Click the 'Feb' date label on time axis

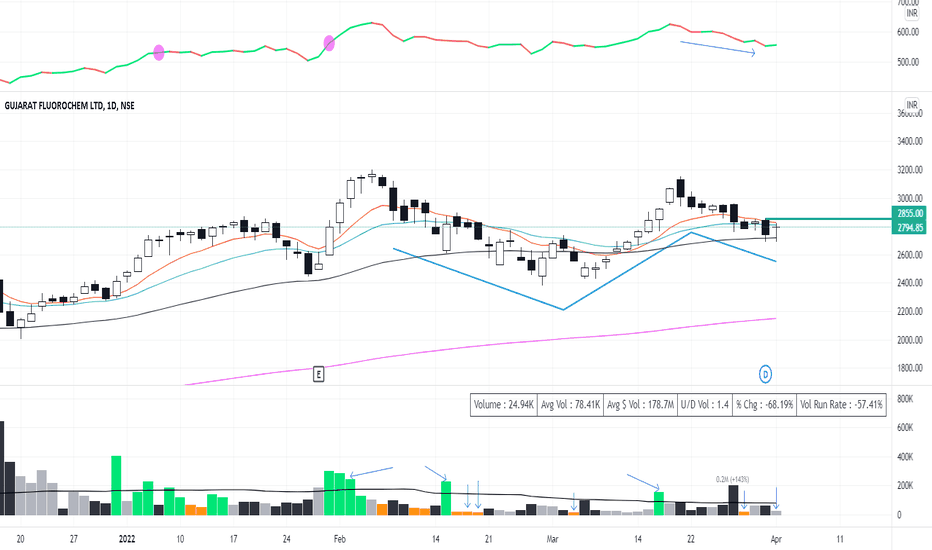coord(339,539)
